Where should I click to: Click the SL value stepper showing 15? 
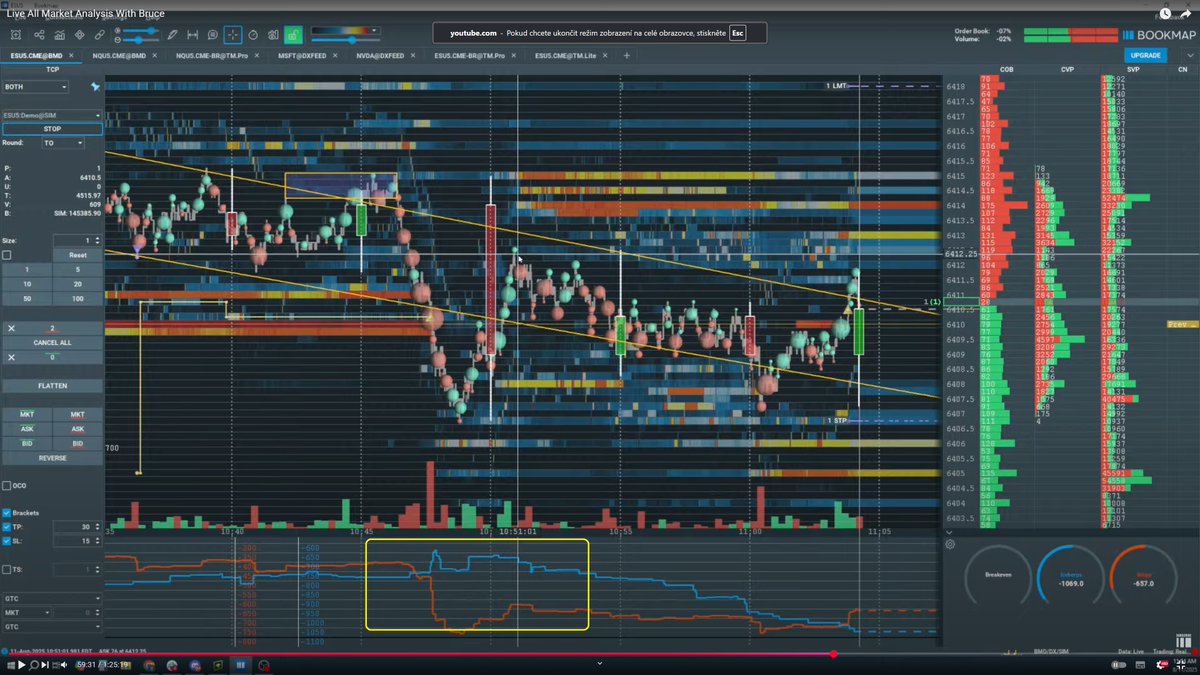(x=78, y=541)
